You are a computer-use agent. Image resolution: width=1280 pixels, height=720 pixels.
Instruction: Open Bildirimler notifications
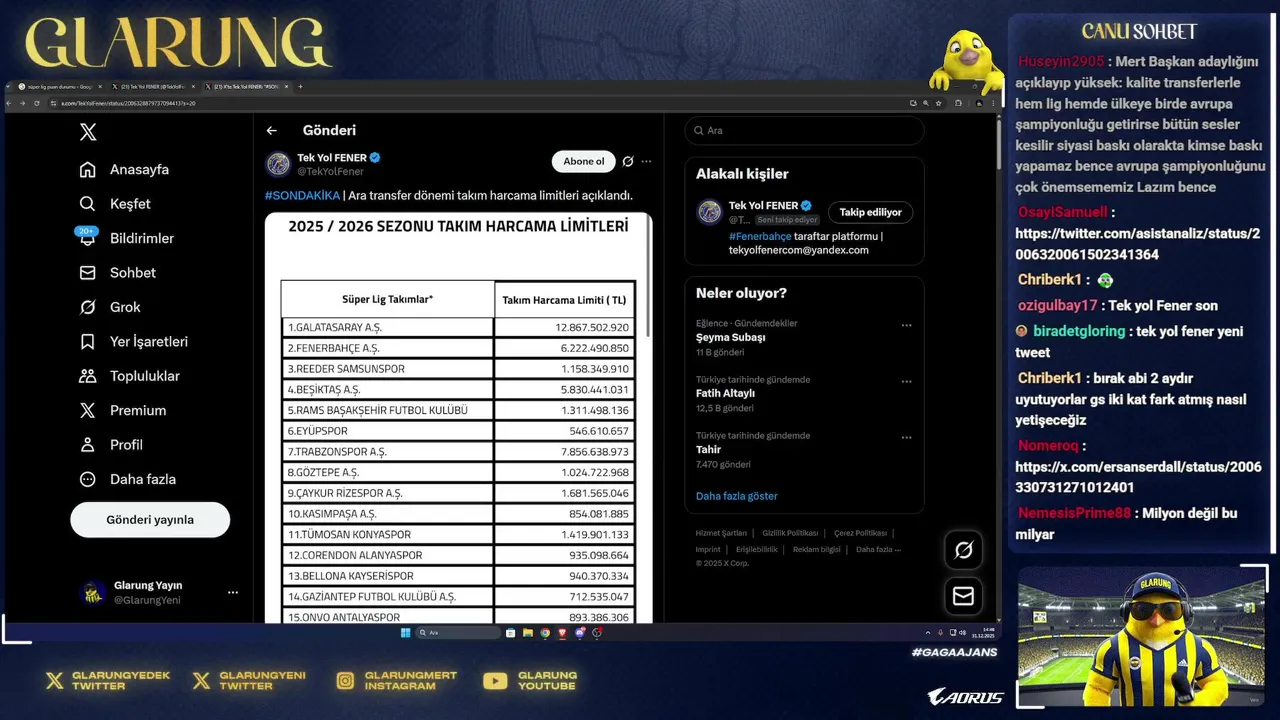point(126,238)
